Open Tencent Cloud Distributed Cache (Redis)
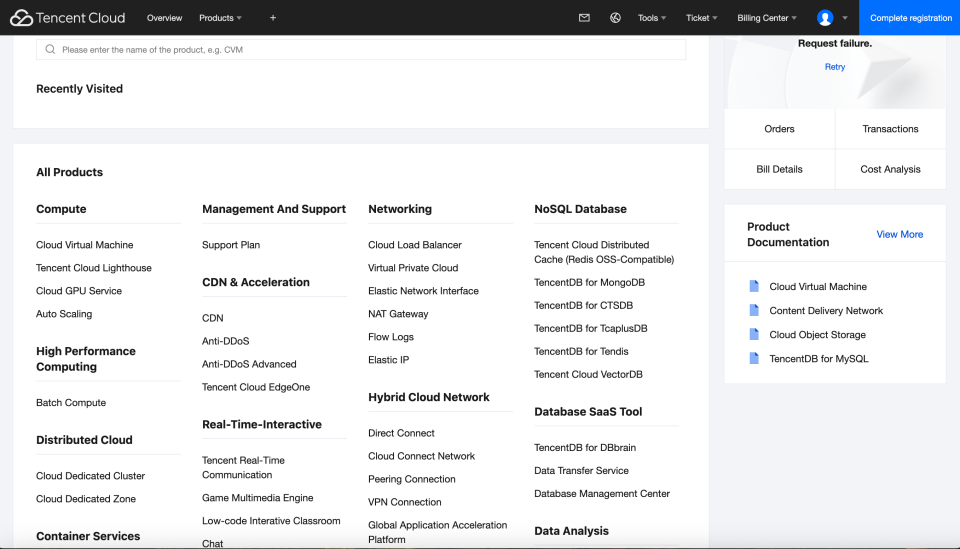960x549 pixels. coord(604,252)
